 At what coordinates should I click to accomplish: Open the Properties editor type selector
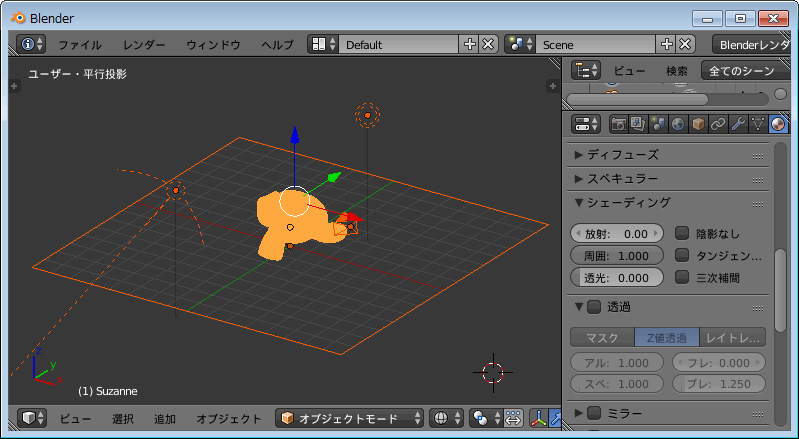coord(586,124)
